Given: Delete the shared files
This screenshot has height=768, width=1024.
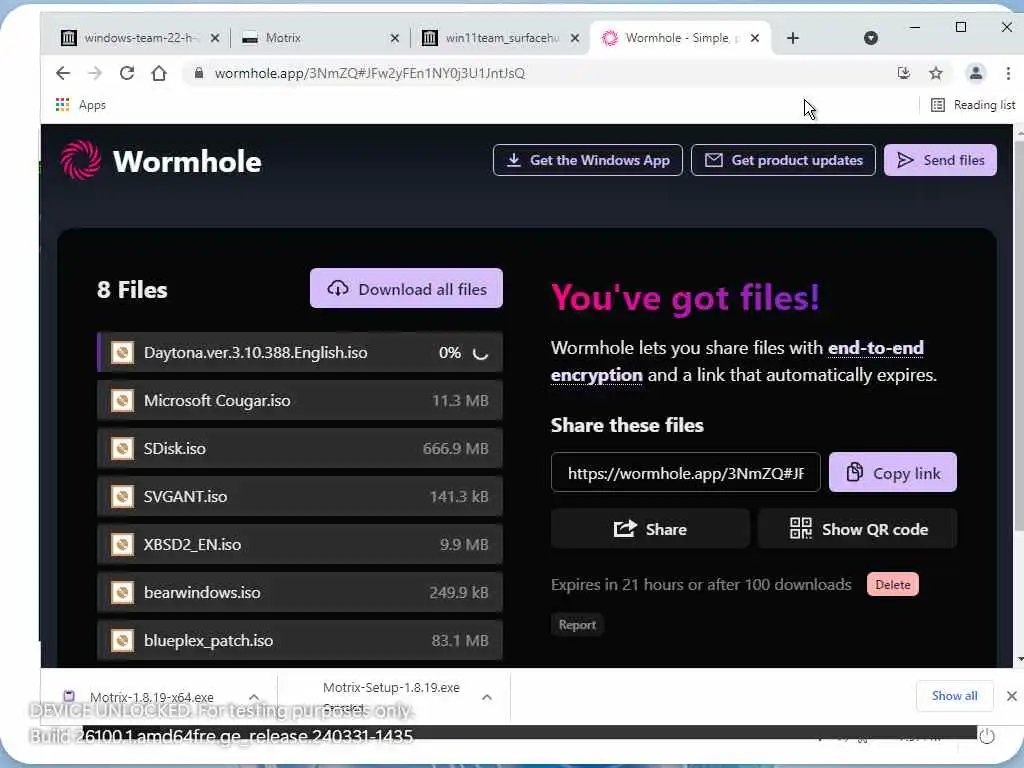Looking at the screenshot, I should [893, 584].
